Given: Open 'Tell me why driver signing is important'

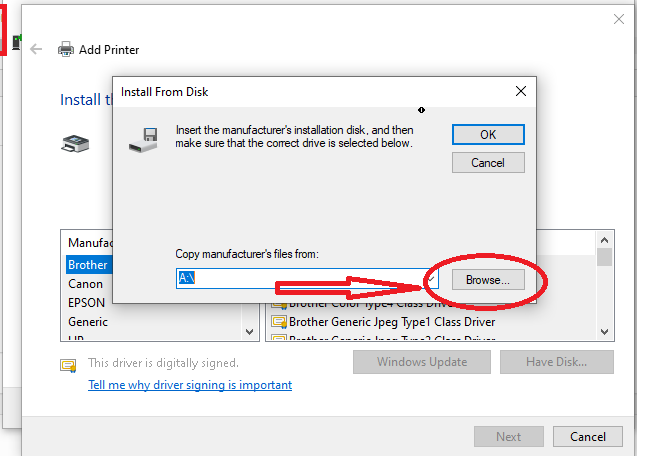Looking at the screenshot, I should [190, 385].
